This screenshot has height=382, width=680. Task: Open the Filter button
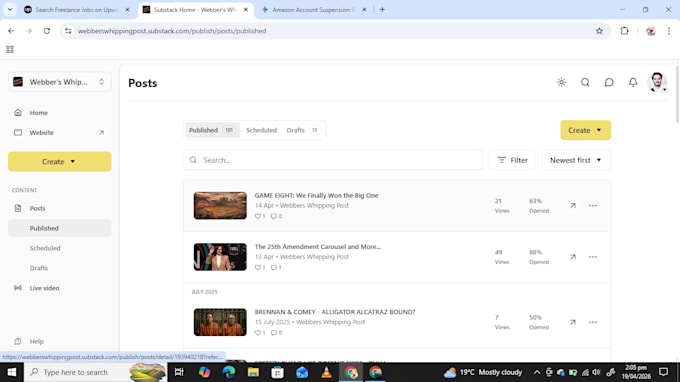pos(512,160)
